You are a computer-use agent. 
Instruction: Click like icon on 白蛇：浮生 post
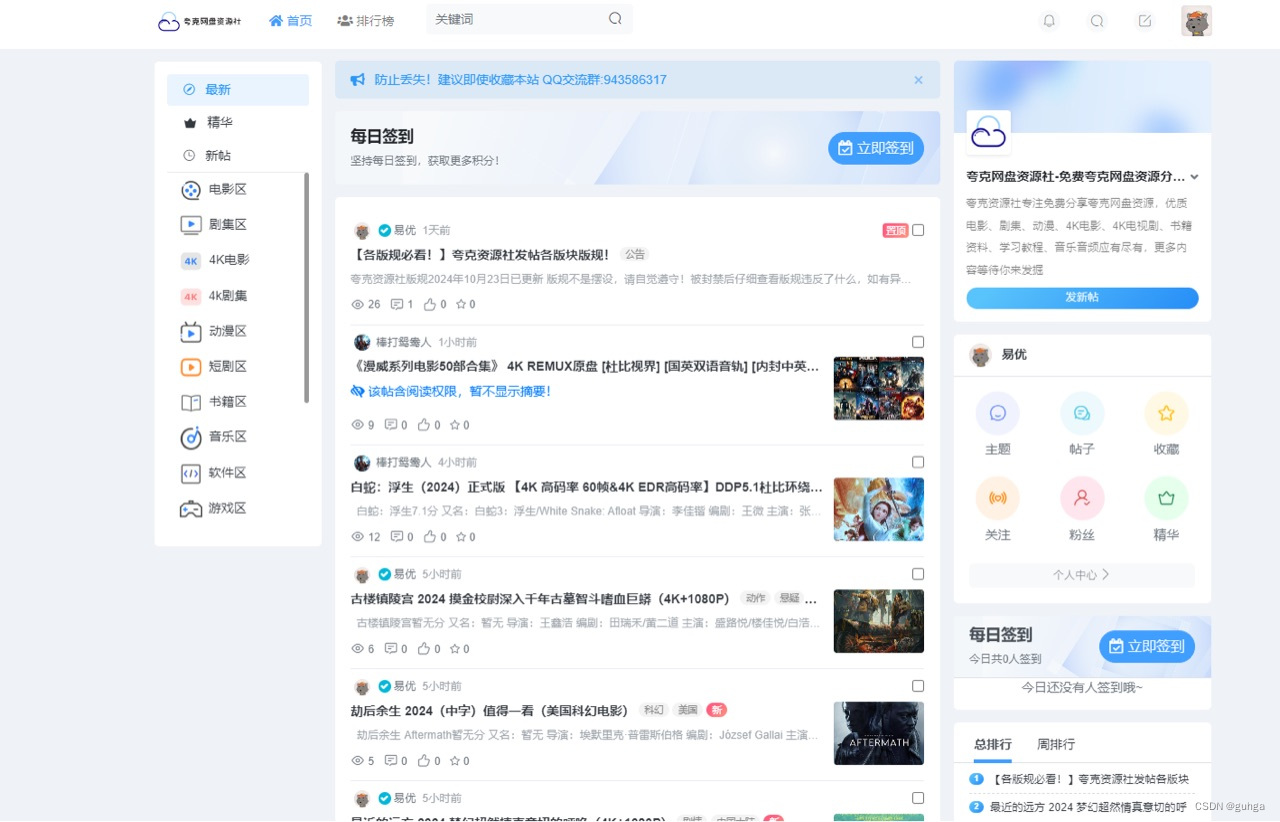click(x=430, y=537)
